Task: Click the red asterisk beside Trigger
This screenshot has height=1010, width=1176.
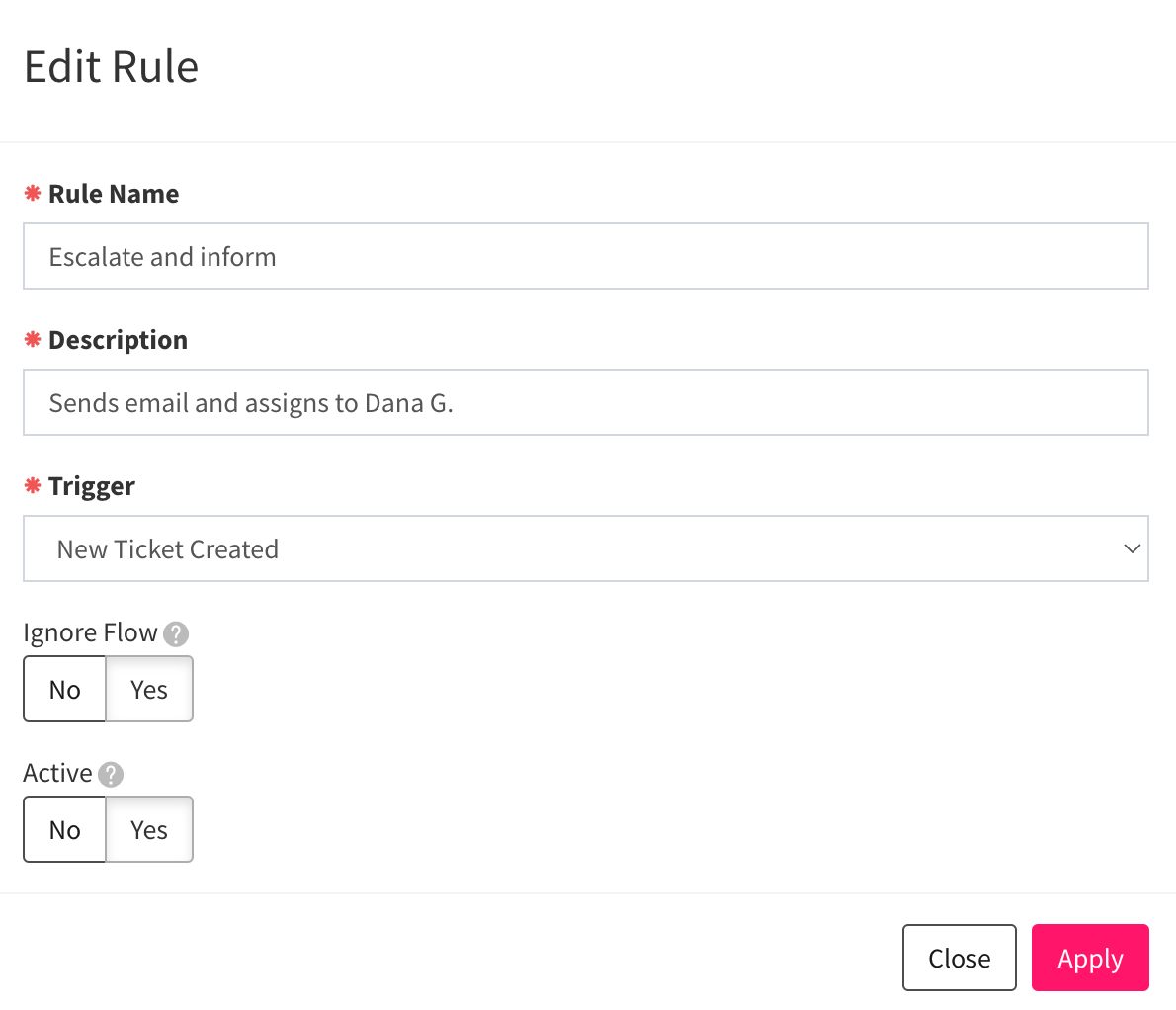Action: coord(33,485)
